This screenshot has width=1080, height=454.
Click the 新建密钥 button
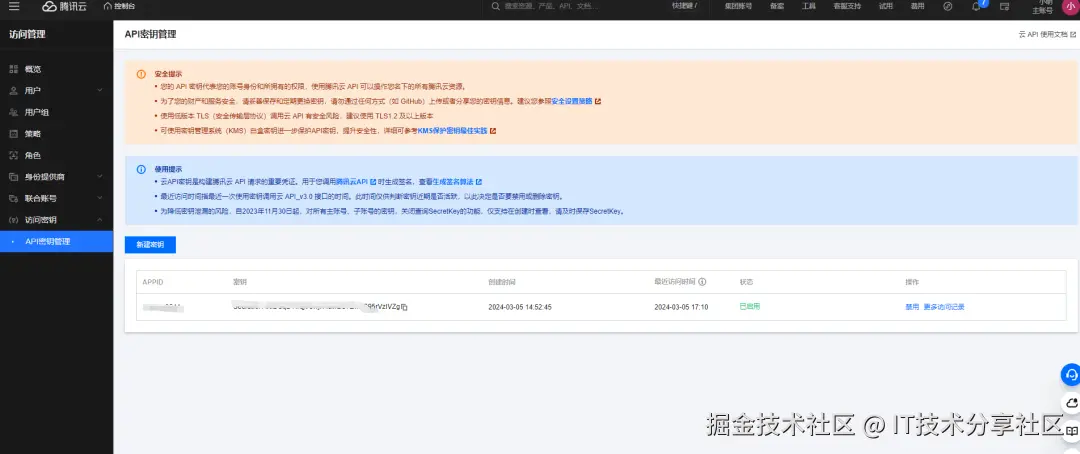[150, 245]
